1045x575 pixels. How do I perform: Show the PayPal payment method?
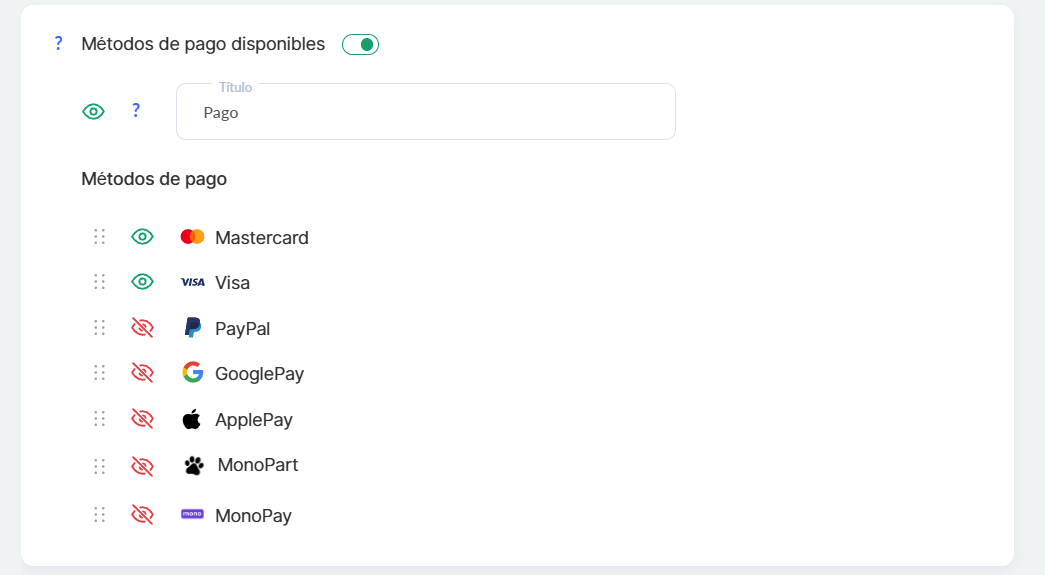coord(142,328)
